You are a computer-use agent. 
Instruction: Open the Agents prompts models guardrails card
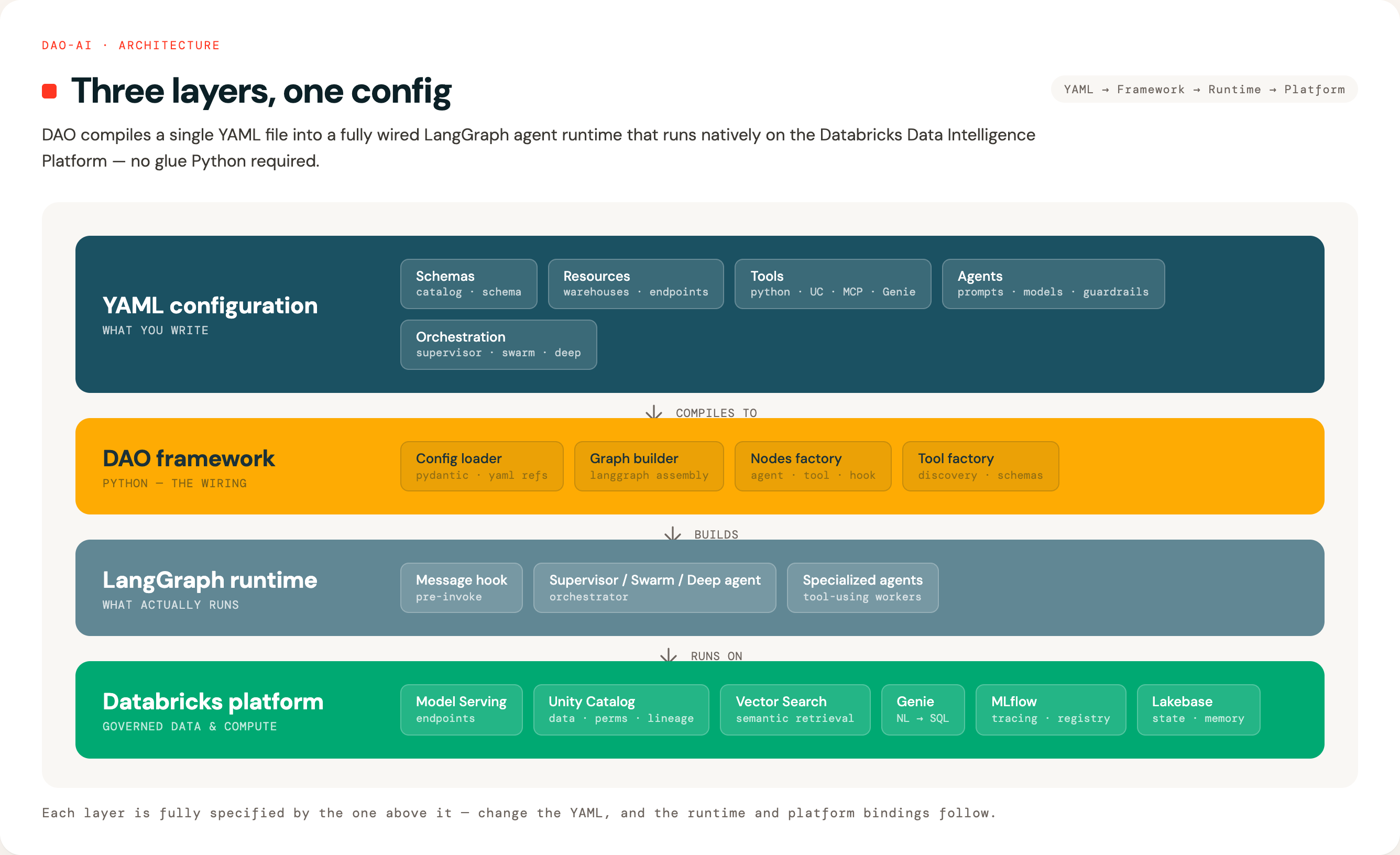[x=1053, y=283]
